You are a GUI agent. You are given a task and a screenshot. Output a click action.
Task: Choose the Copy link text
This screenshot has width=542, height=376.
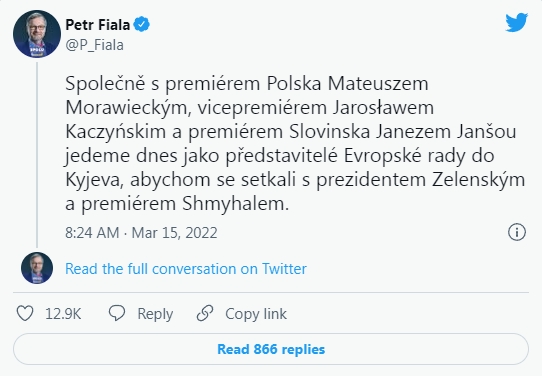[x=256, y=314]
